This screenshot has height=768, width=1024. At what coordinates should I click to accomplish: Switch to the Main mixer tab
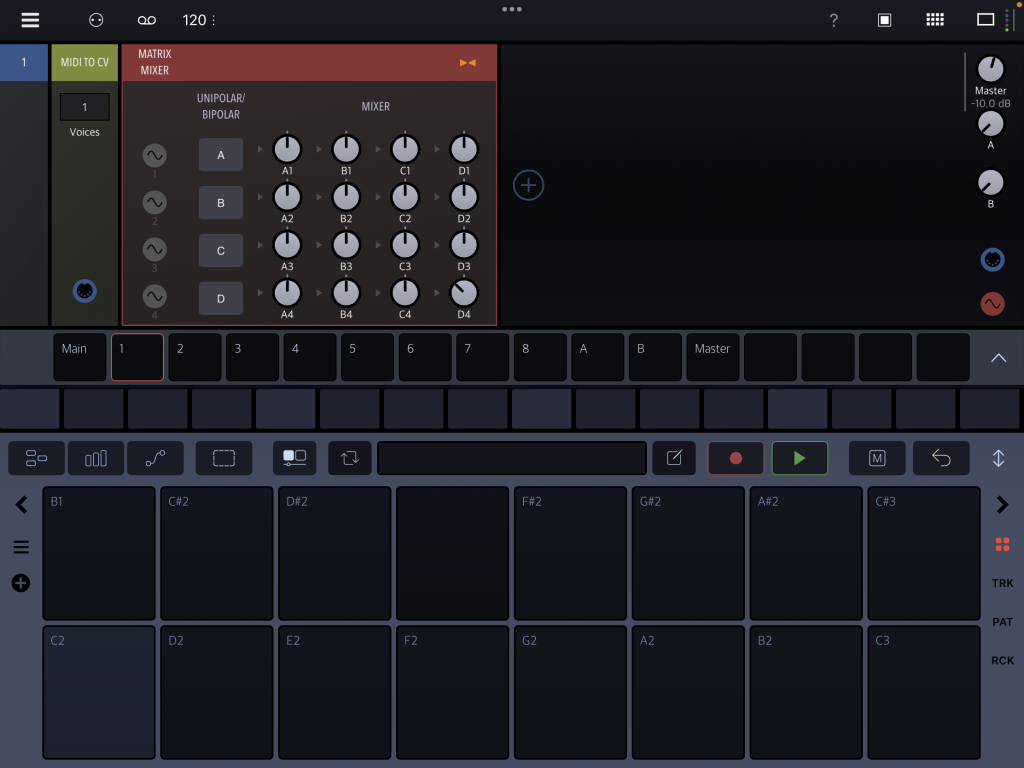coord(80,357)
